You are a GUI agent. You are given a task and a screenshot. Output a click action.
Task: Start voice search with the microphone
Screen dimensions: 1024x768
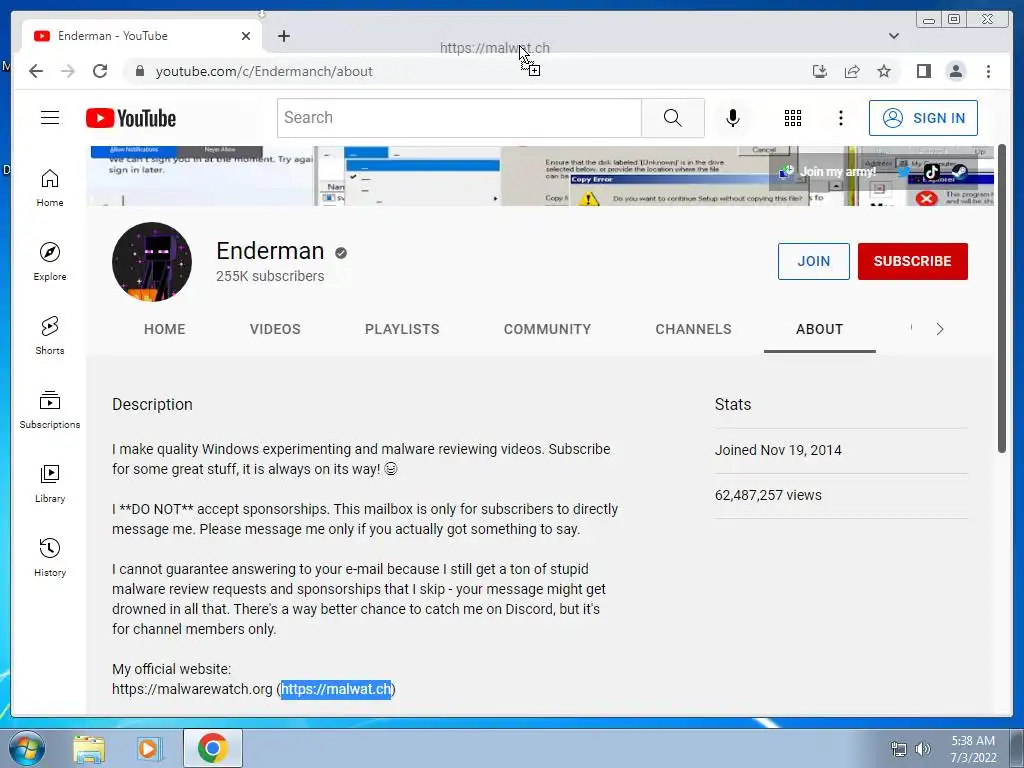pos(733,118)
